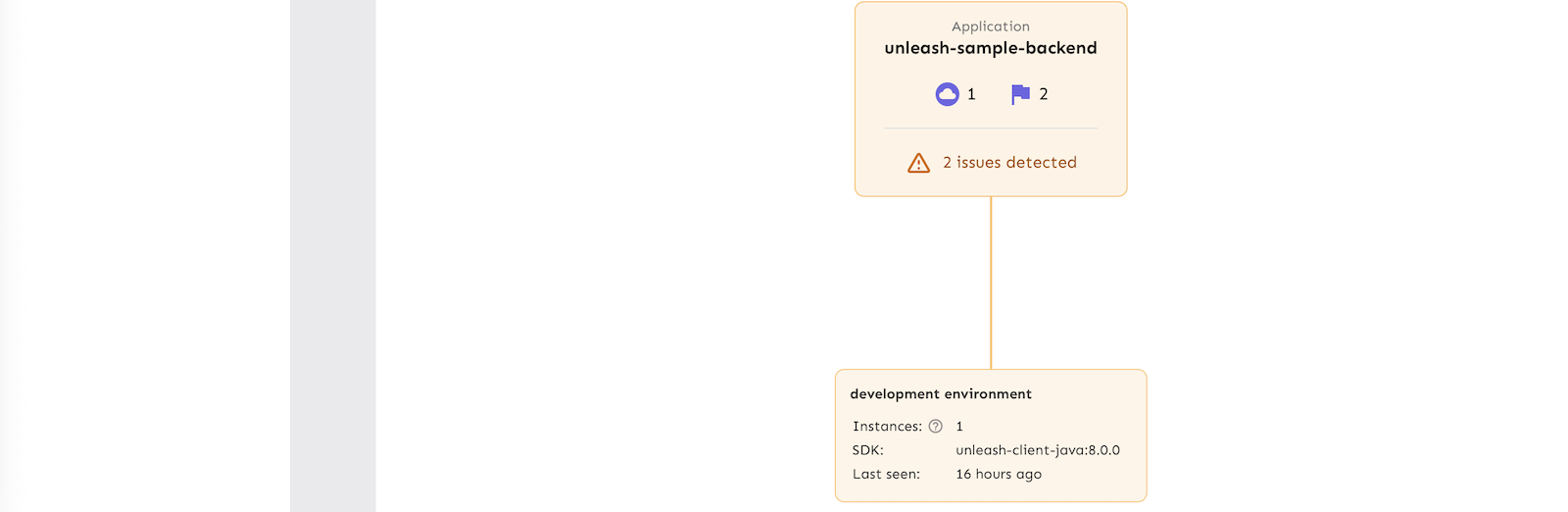Viewport: 1568px width, 512px height.
Task: Click the '16 hours ago' timestamp
Action: 999,475
